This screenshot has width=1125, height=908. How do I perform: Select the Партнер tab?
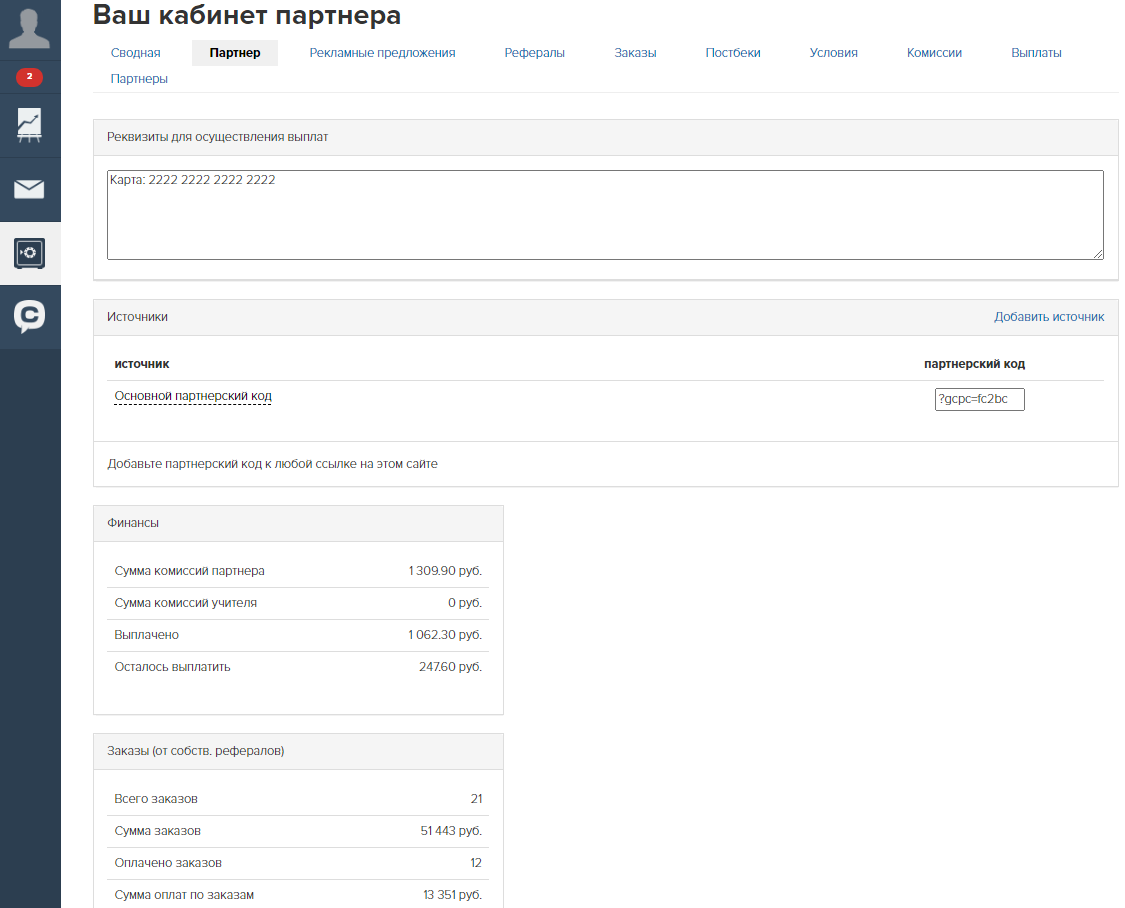click(235, 53)
